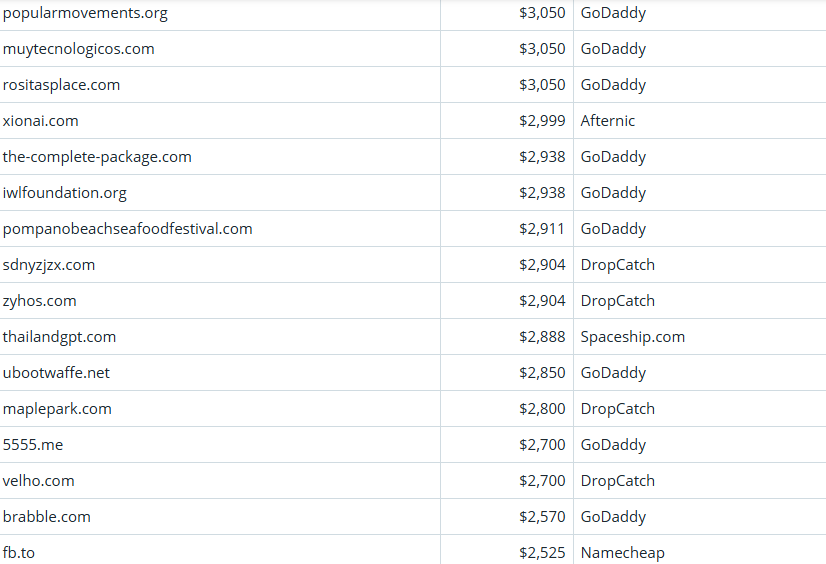826x564 pixels.
Task: Select maplepark.com in the list
Action: pos(57,409)
